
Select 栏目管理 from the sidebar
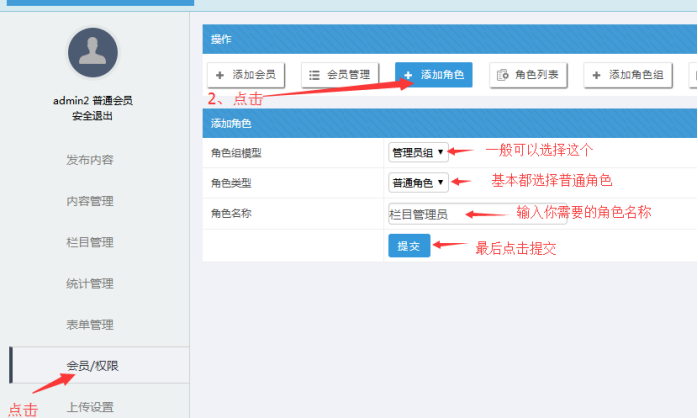point(89,242)
